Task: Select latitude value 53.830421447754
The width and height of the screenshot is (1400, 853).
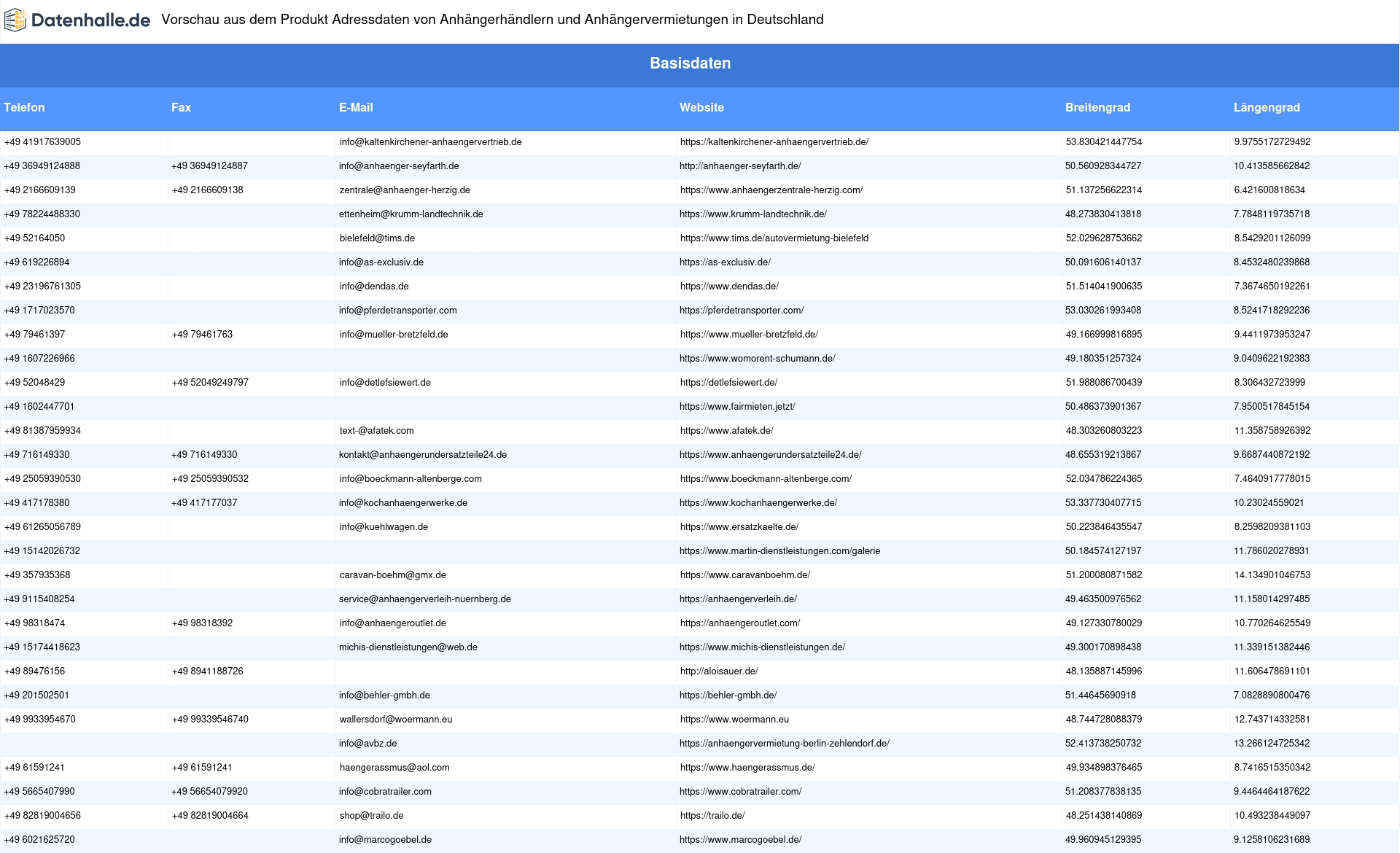Action: click(1104, 142)
